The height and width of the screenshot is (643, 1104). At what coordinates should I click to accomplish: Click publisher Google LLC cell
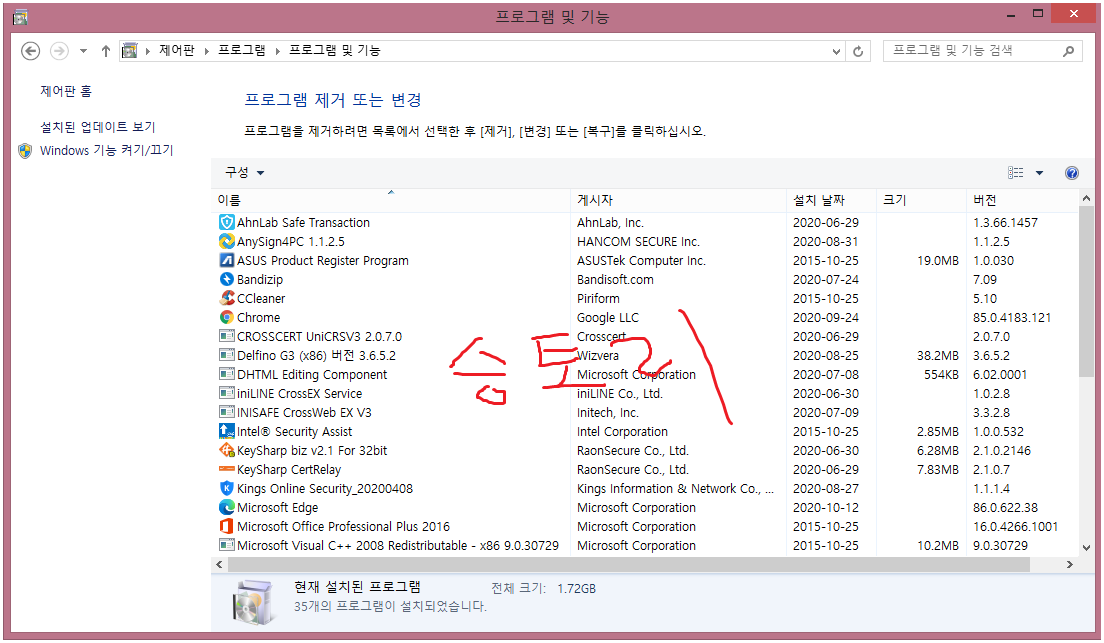coord(608,318)
